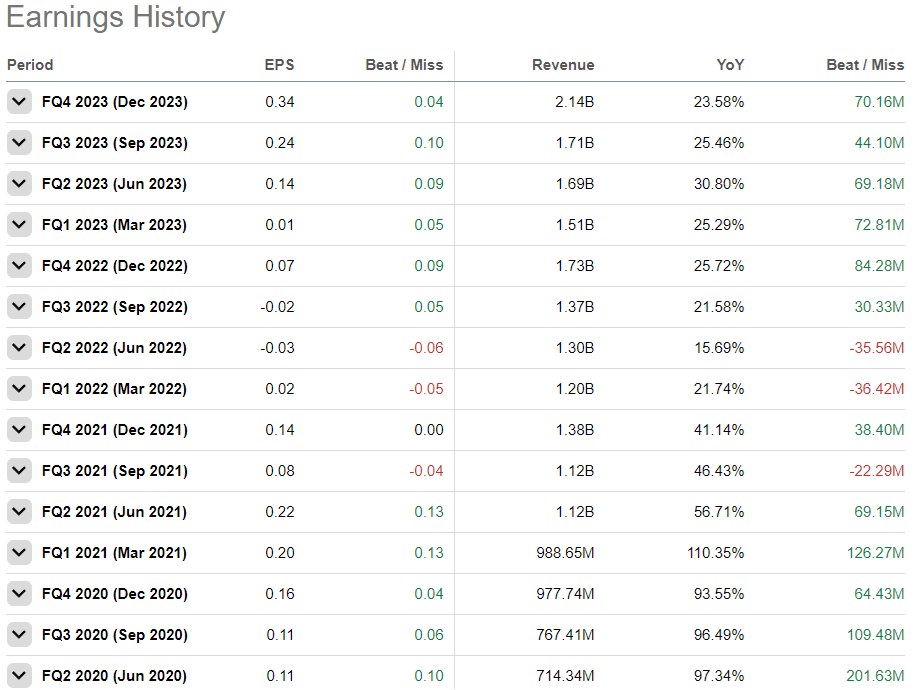This screenshot has width=916, height=690.
Task: Open the FQ1 2021 (Mar 2021) detail dropdown
Action: (19, 552)
